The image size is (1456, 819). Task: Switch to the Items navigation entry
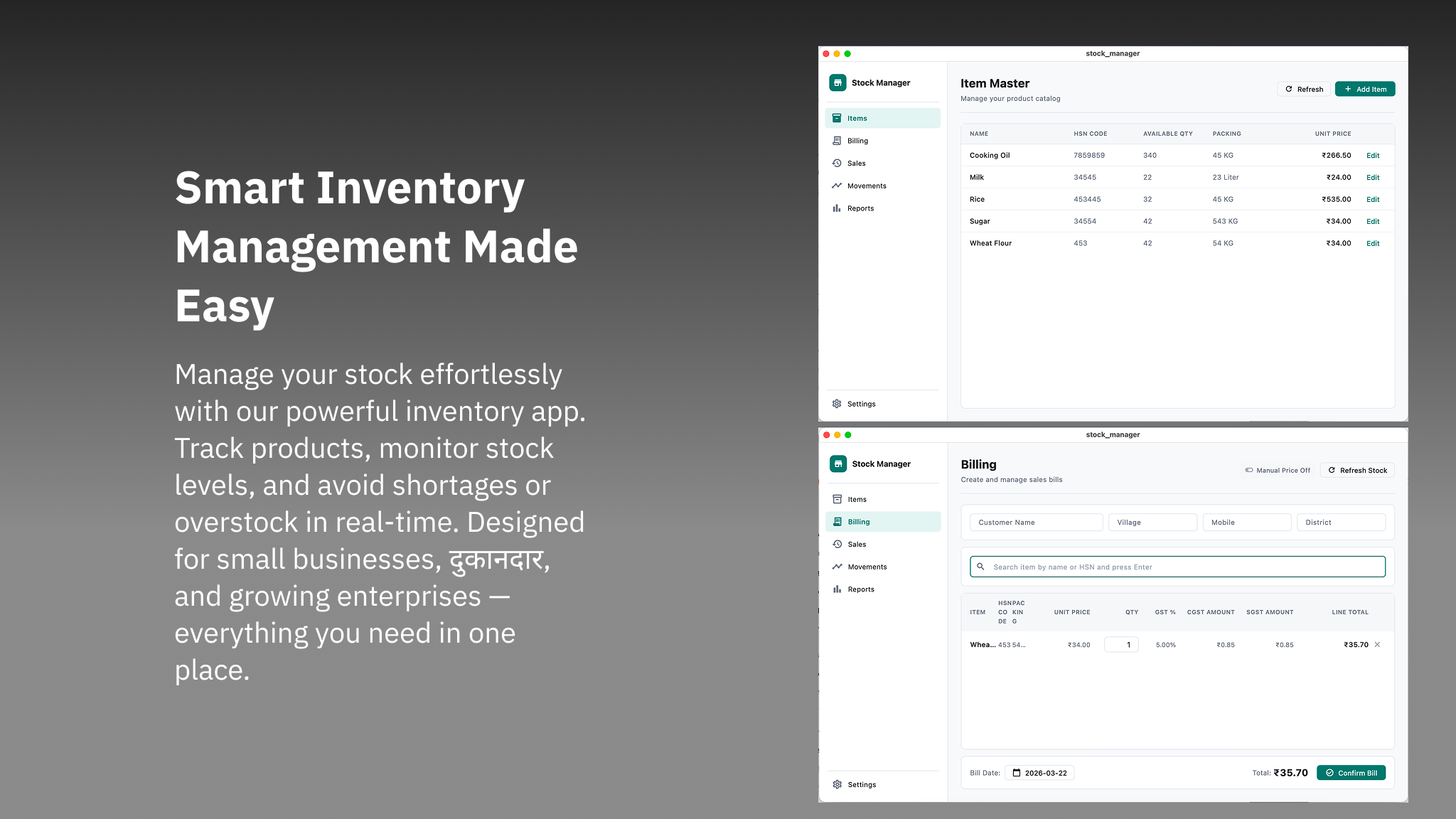tap(857, 499)
